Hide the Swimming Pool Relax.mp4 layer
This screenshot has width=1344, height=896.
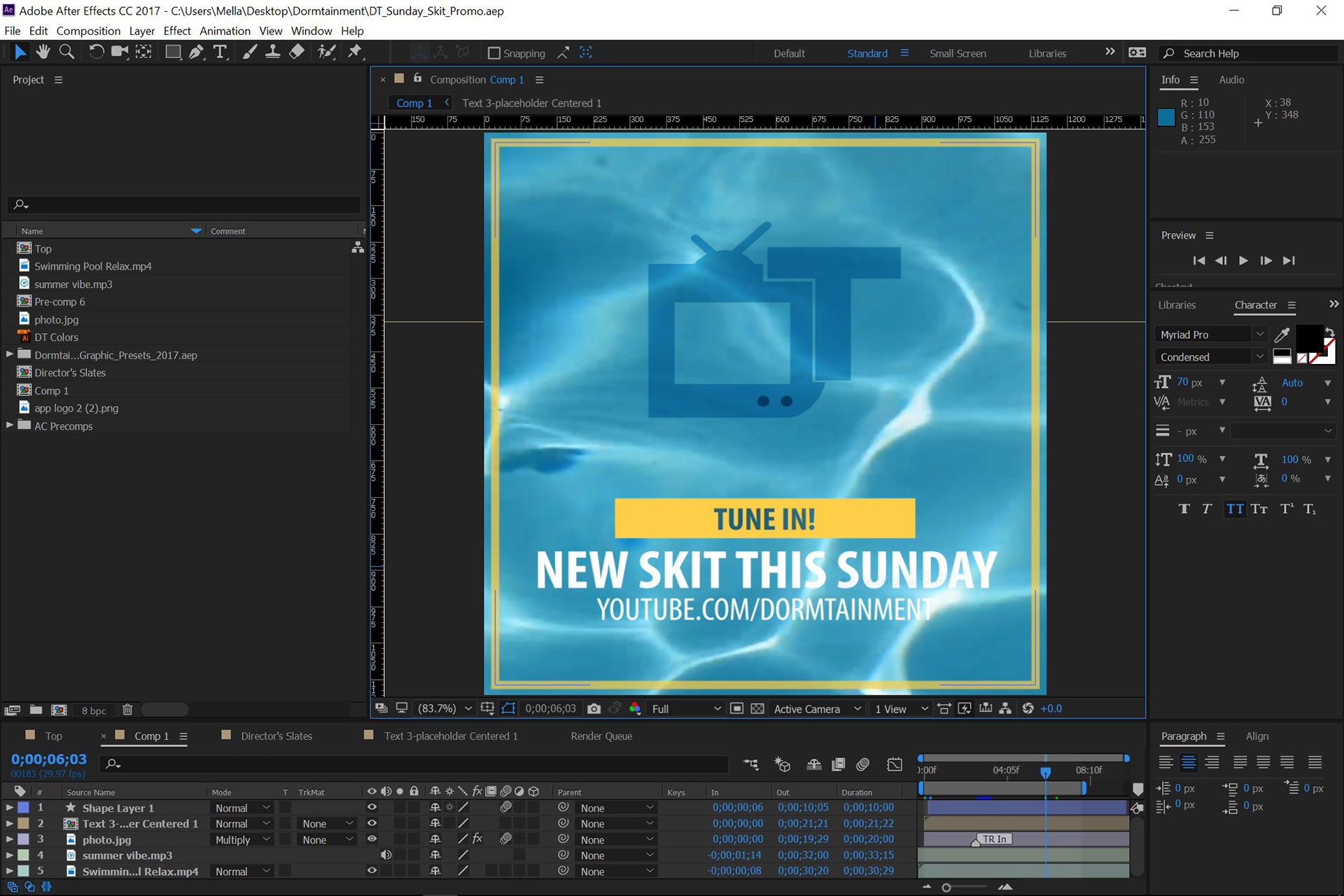pos(372,871)
